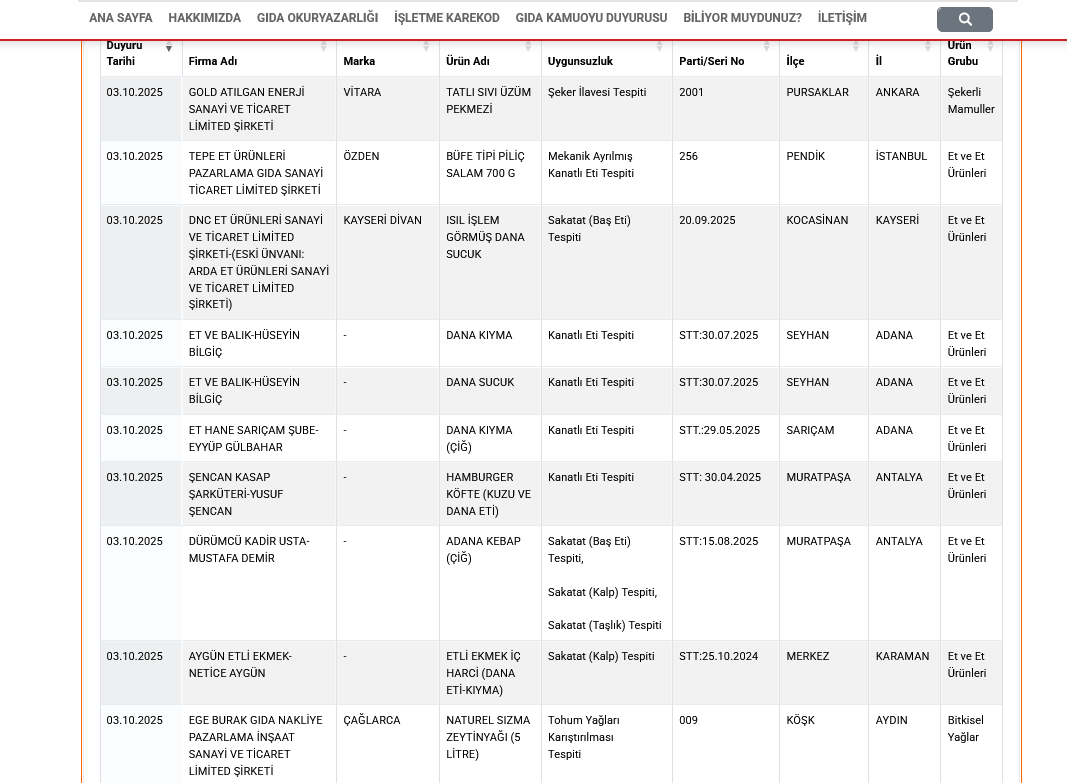Toggle sort icon for Ürün Adı column
Screen dimensions: 1068x783
click(529, 47)
